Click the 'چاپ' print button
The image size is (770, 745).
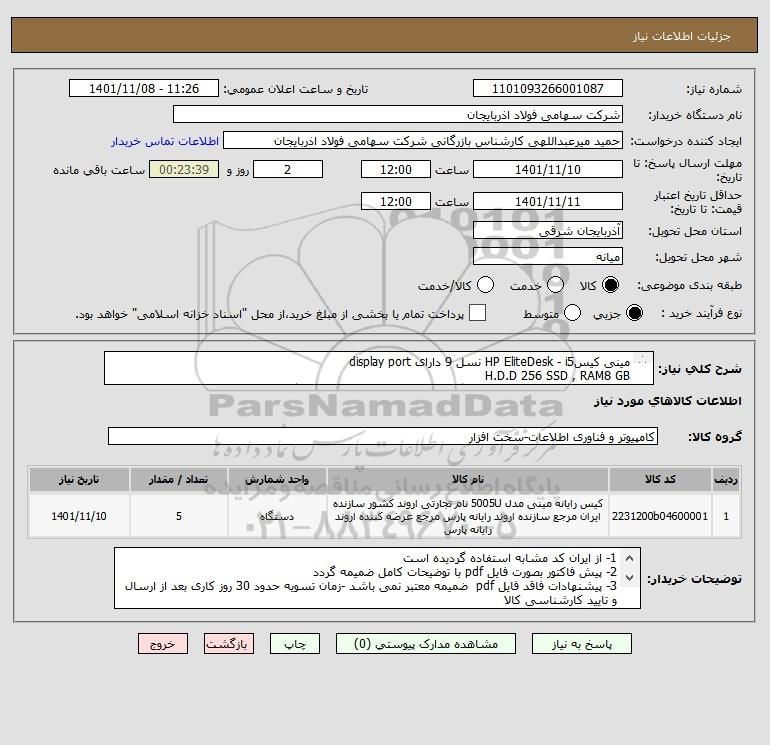[295, 643]
